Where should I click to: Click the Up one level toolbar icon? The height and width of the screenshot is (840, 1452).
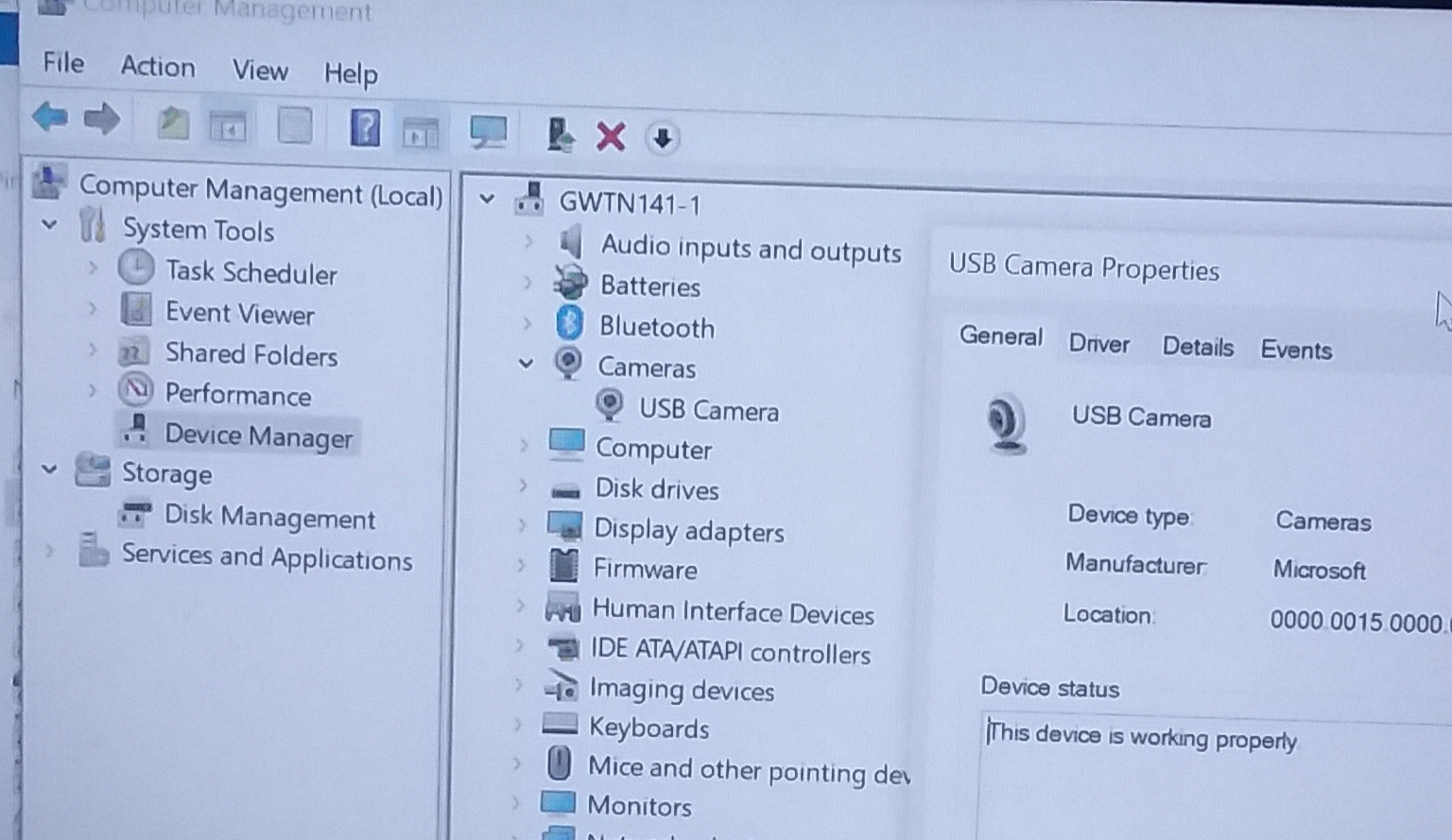172,123
